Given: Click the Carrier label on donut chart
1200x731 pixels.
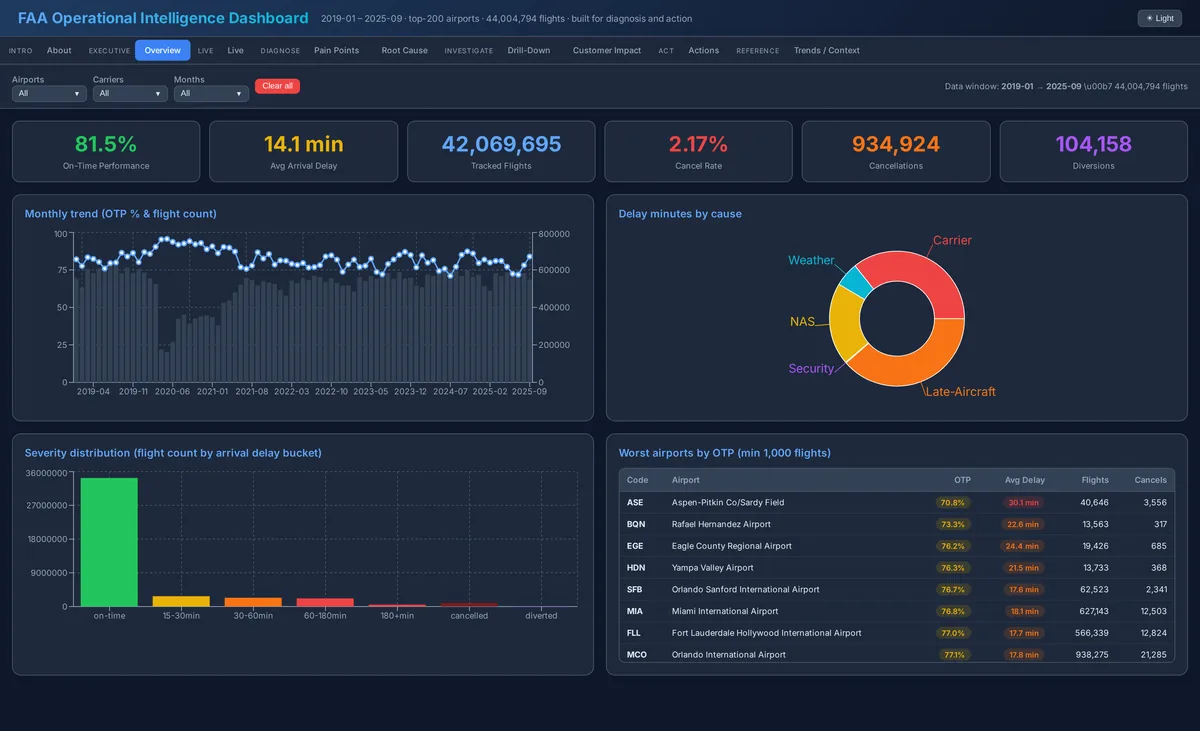Looking at the screenshot, I should pyautogui.click(x=952, y=240).
